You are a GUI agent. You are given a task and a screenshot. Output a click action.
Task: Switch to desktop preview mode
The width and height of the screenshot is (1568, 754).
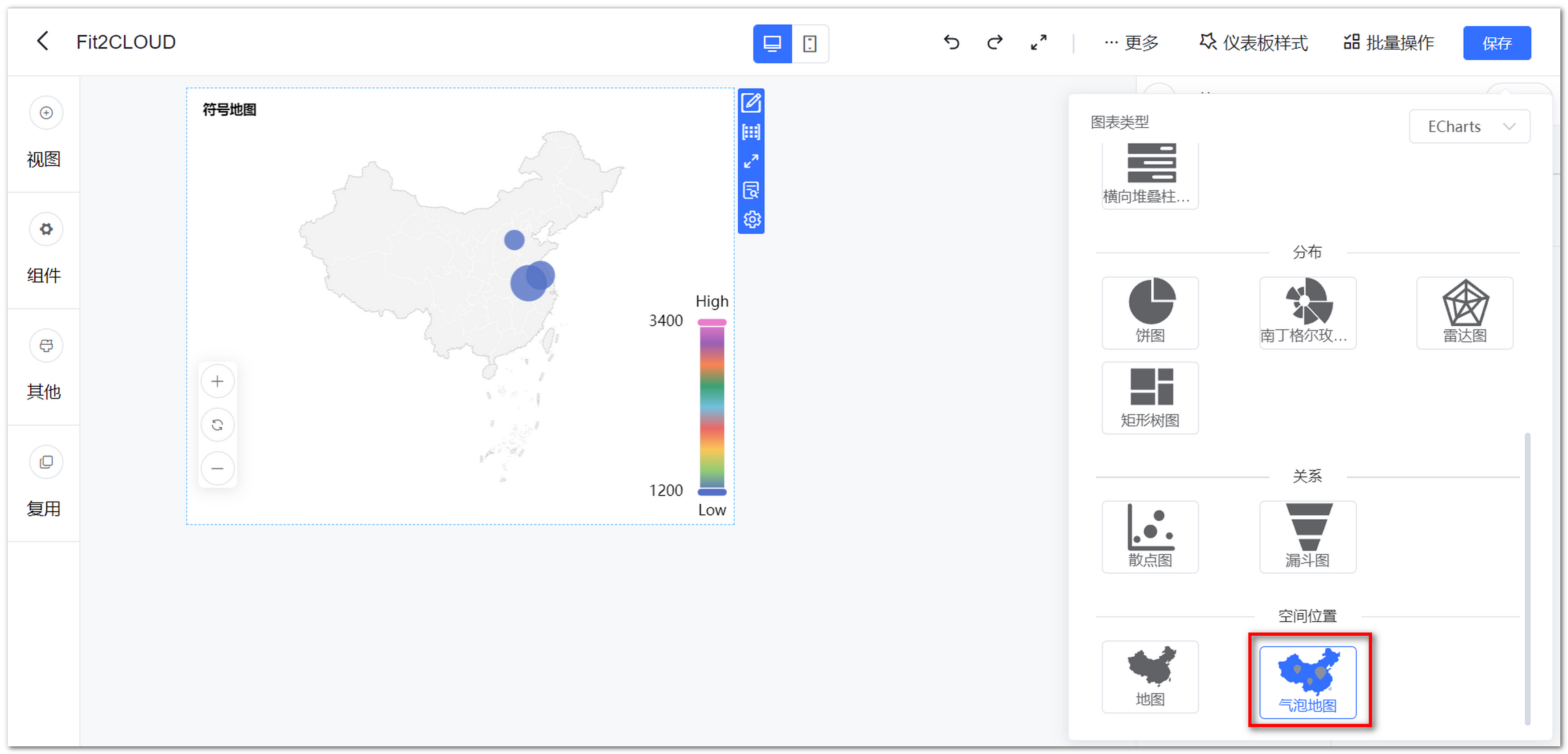coord(772,44)
